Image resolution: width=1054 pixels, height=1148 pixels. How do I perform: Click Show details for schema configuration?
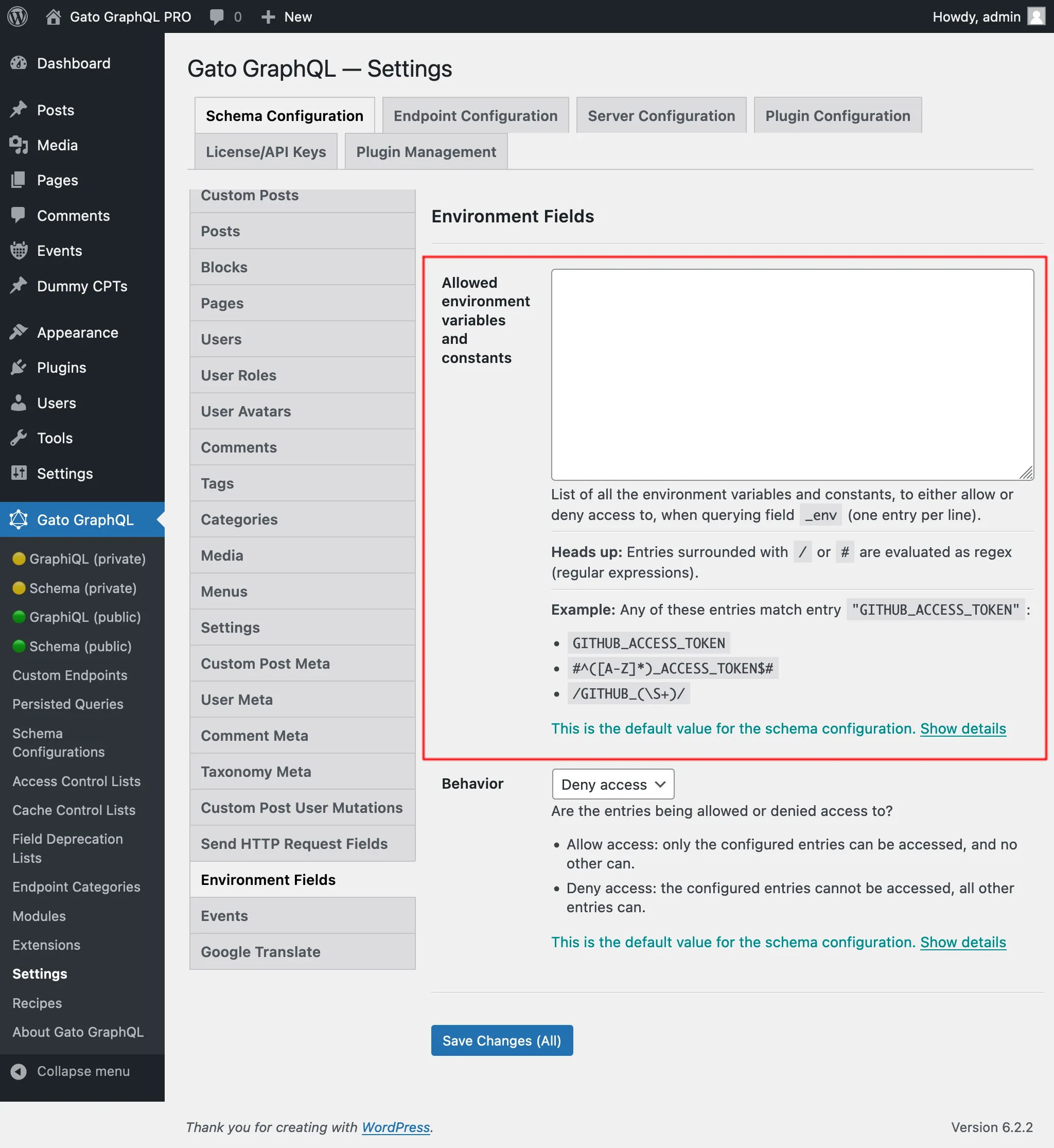(x=963, y=728)
